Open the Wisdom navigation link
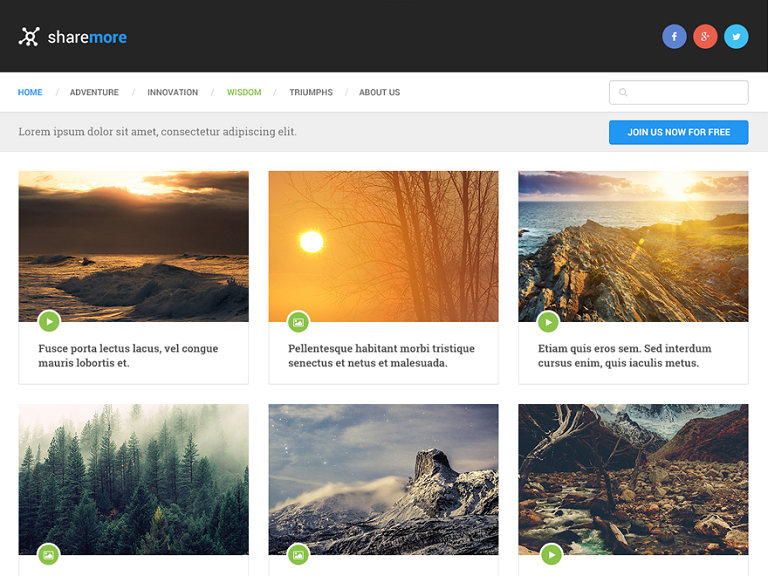The height and width of the screenshot is (576, 768). click(244, 92)
